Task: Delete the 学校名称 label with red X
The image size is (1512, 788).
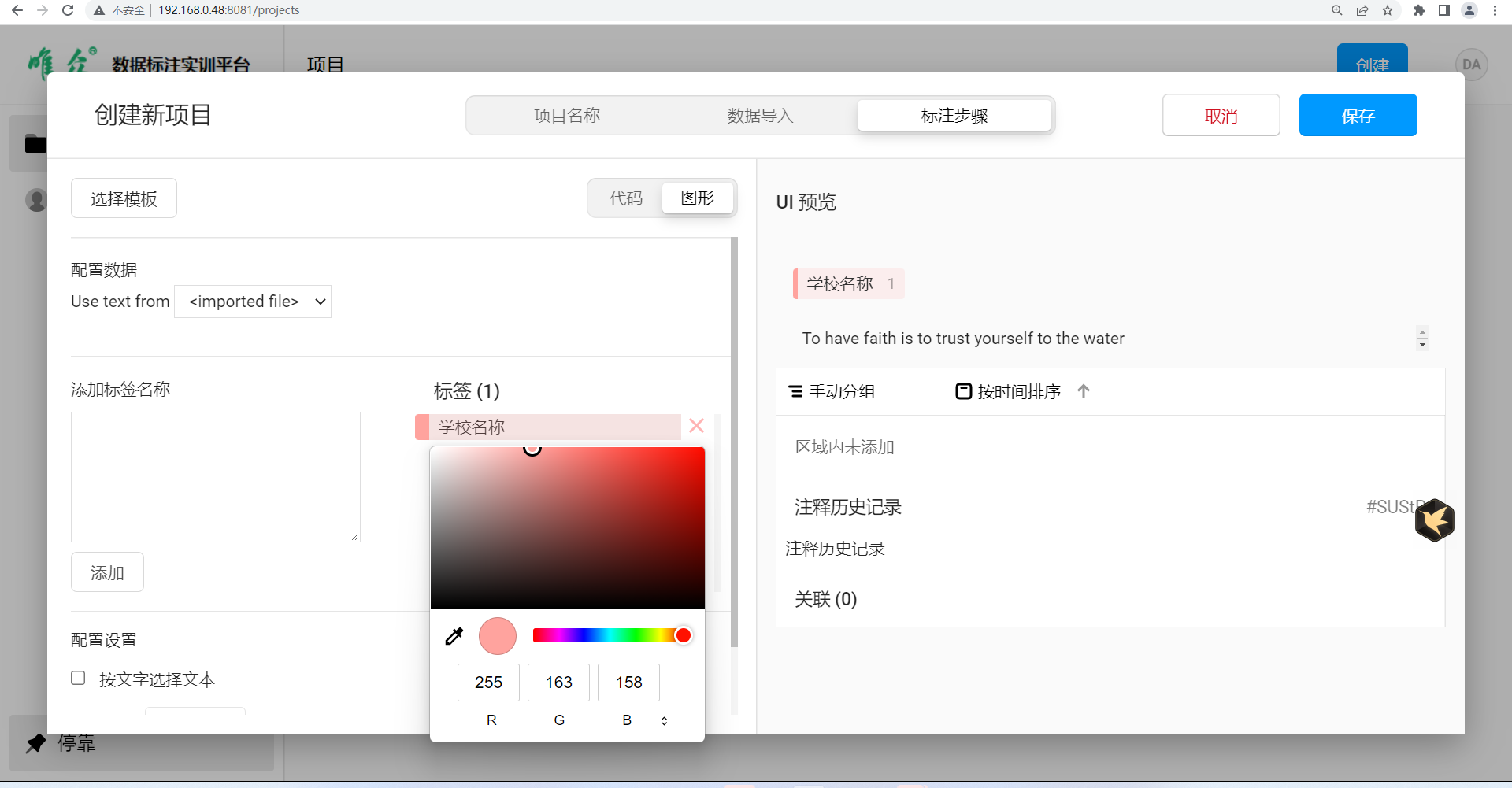Action: click(696, 426)
